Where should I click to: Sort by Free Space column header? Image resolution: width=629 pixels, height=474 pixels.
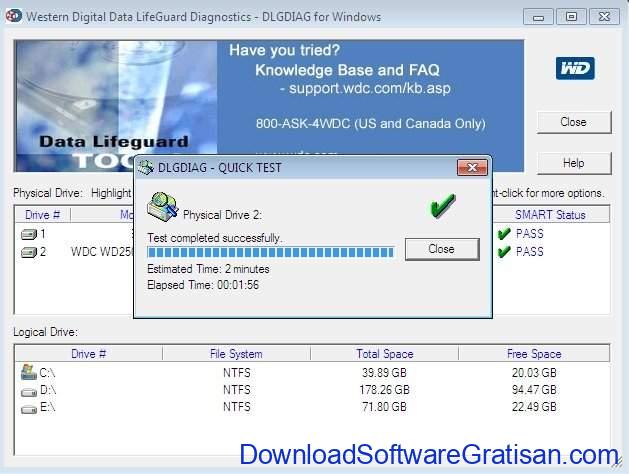pyautogui.click(x=534, y=354)
